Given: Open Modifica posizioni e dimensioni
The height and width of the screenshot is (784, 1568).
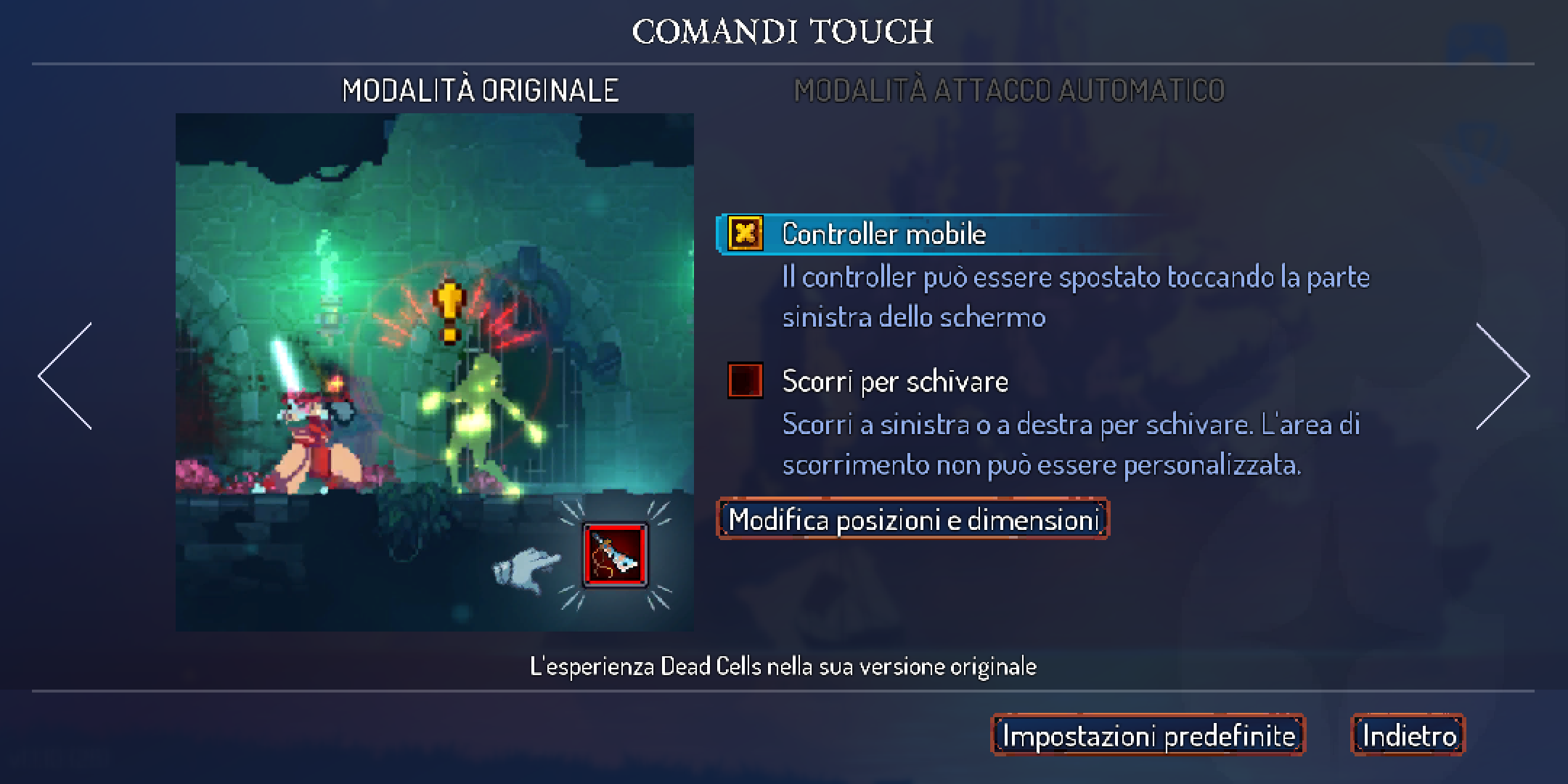Looking at the screenshot, I should [x=913, y=519].
